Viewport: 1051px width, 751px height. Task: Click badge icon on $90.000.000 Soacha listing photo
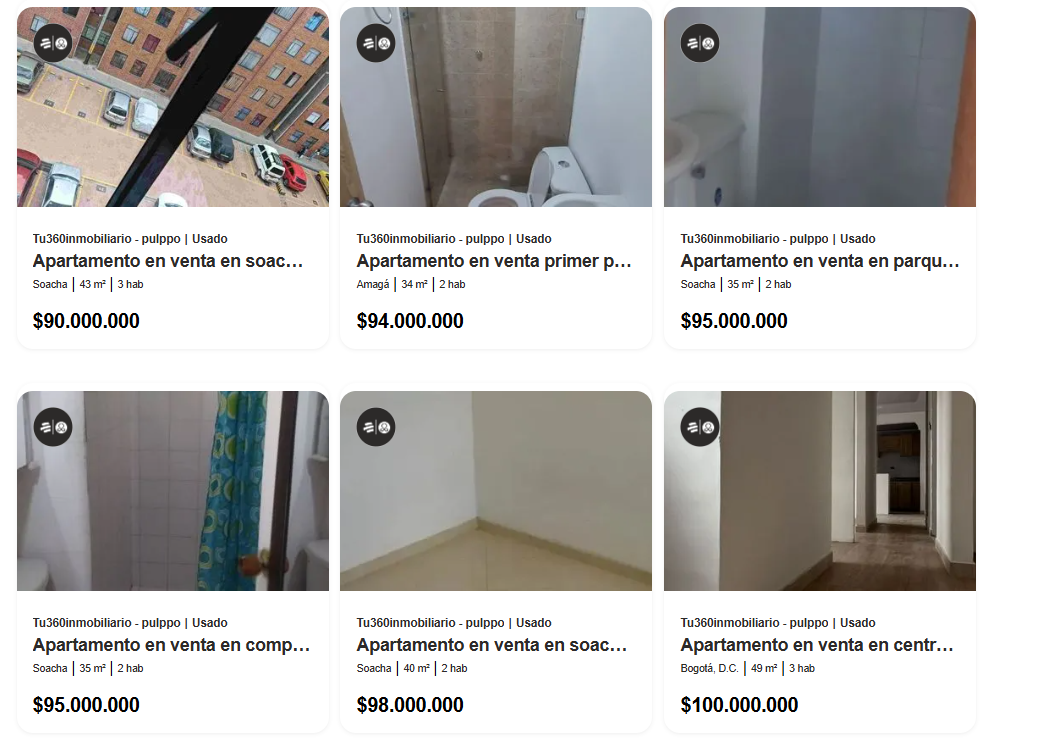(x=53, y=44)
